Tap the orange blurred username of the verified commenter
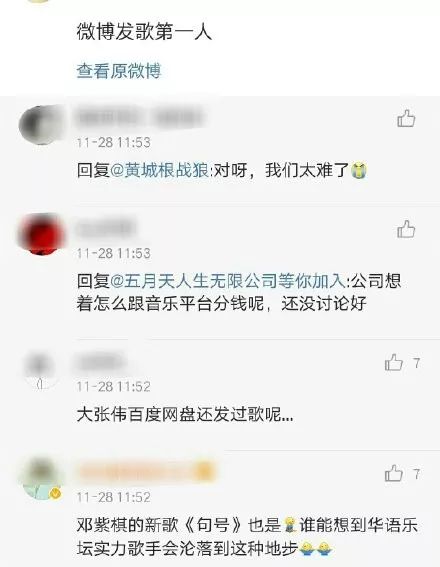Image resolution: width=440 pixels, height=567 pixels. pos(146,472)
